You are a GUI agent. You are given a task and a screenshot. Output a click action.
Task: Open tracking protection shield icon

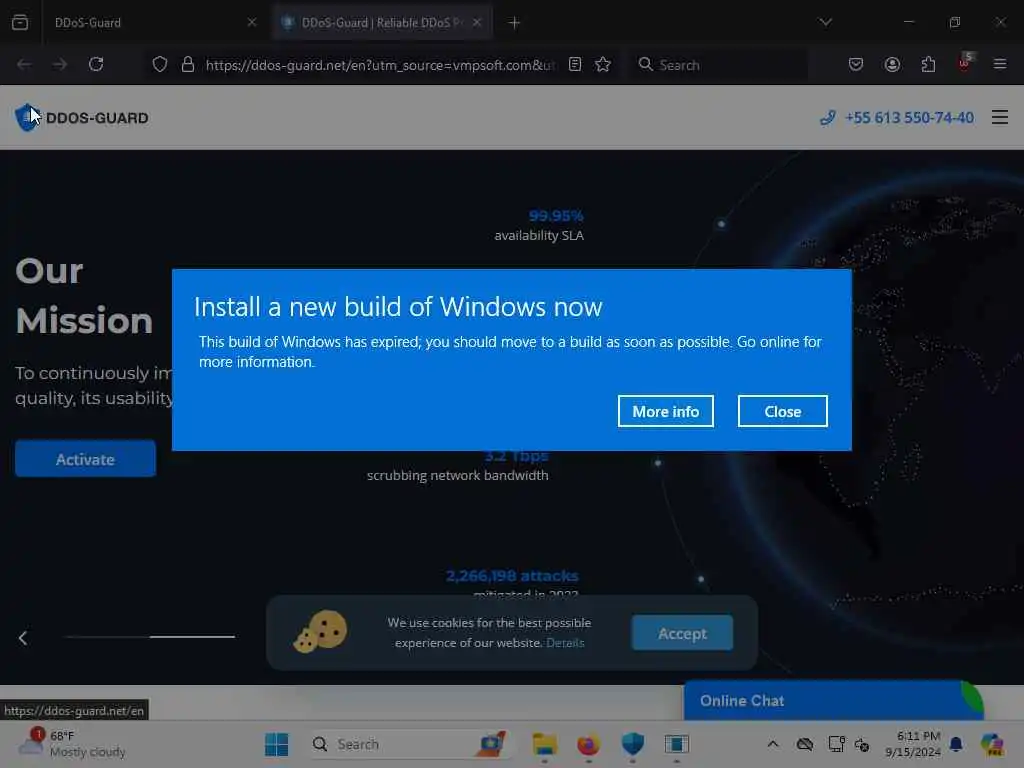coord(160,64)
